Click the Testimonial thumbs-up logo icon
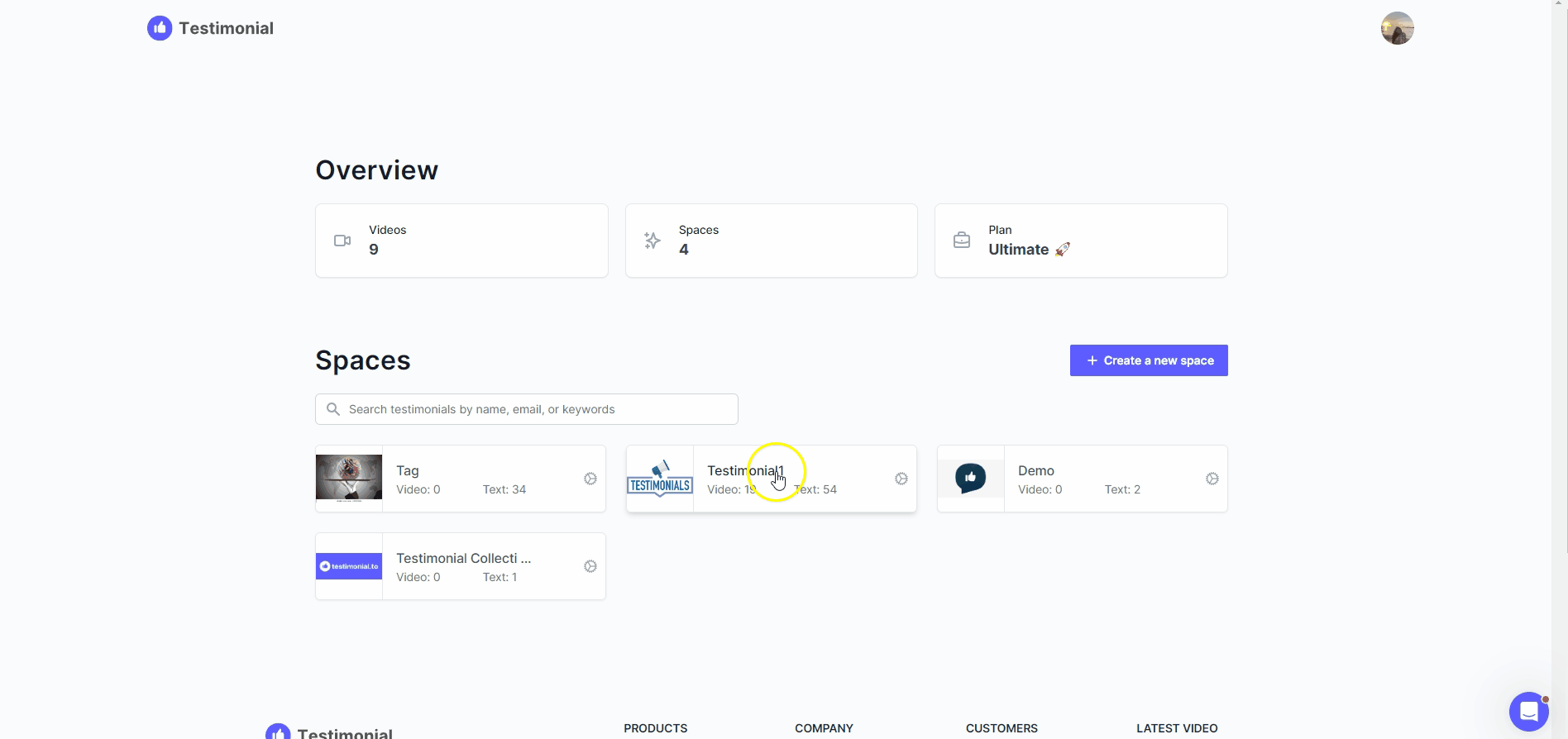The width and height of the screenshot is (1568, 739). point(160,28)
